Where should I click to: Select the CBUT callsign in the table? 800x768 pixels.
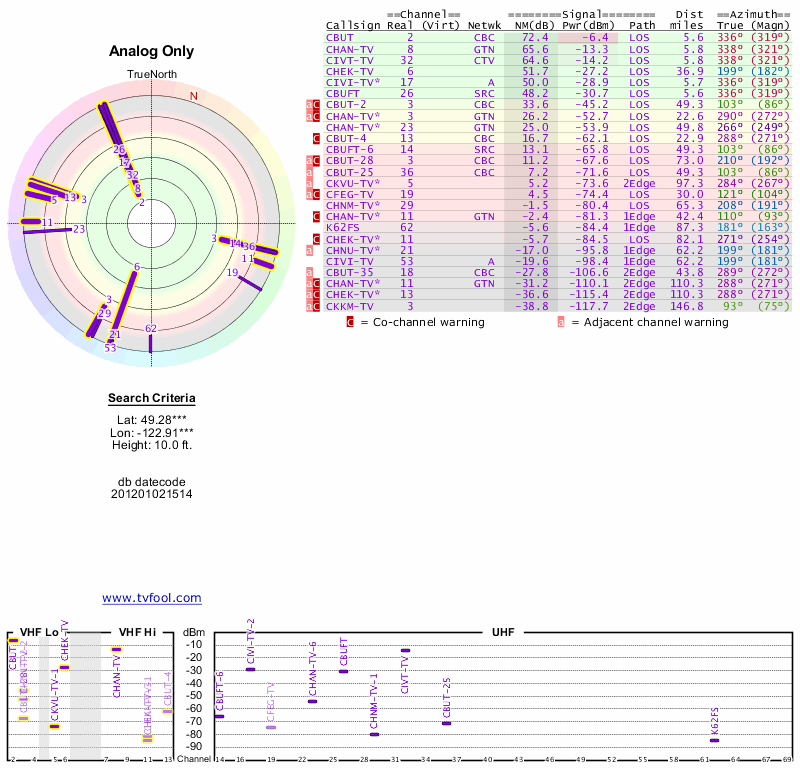pos(340,37)
